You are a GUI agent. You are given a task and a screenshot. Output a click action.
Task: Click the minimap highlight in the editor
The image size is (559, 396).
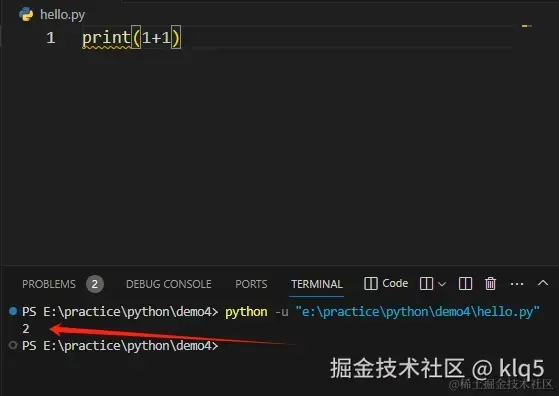[527, 26]
